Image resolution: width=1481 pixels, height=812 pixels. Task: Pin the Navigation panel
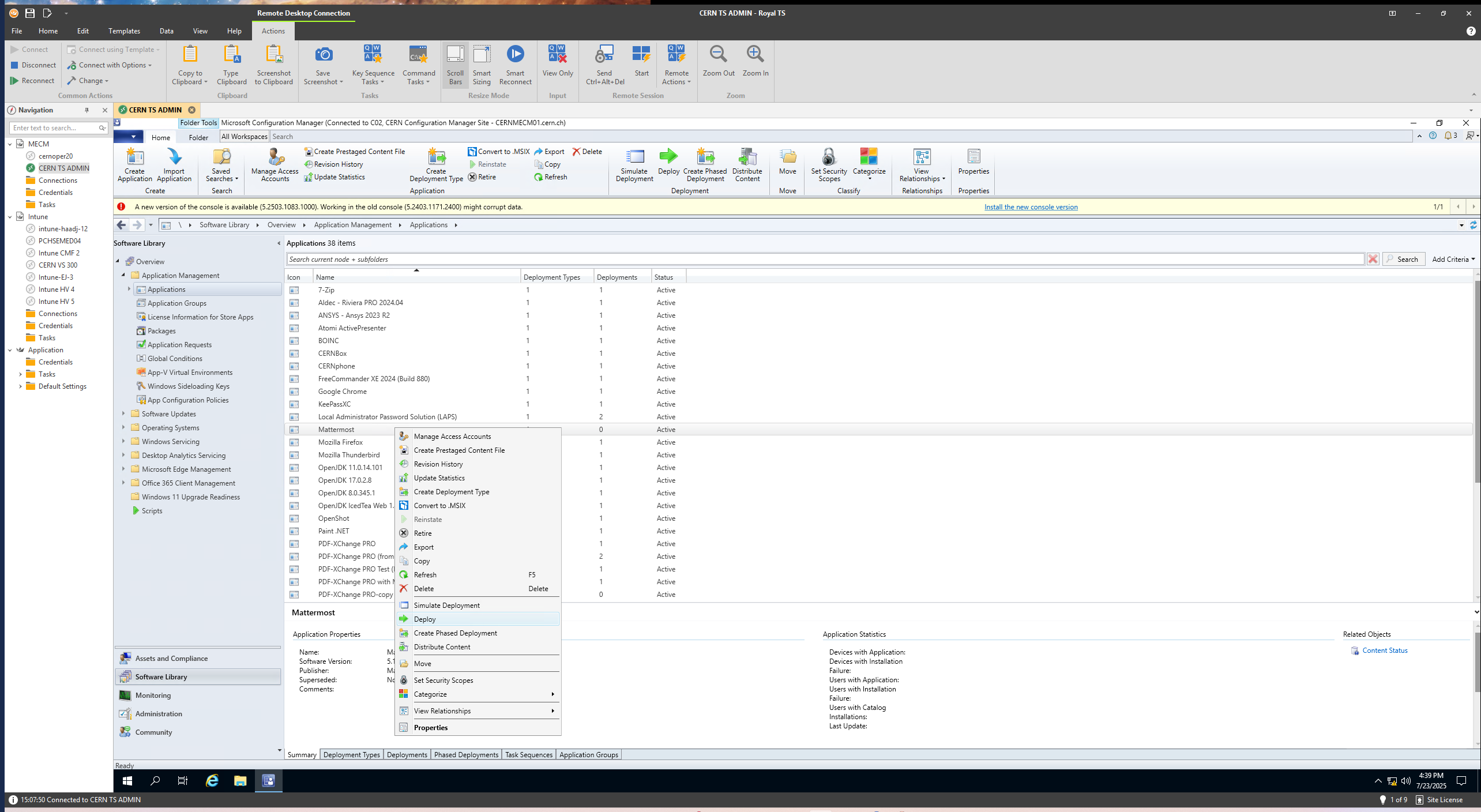pyautogui.click(x=87, y=110)
